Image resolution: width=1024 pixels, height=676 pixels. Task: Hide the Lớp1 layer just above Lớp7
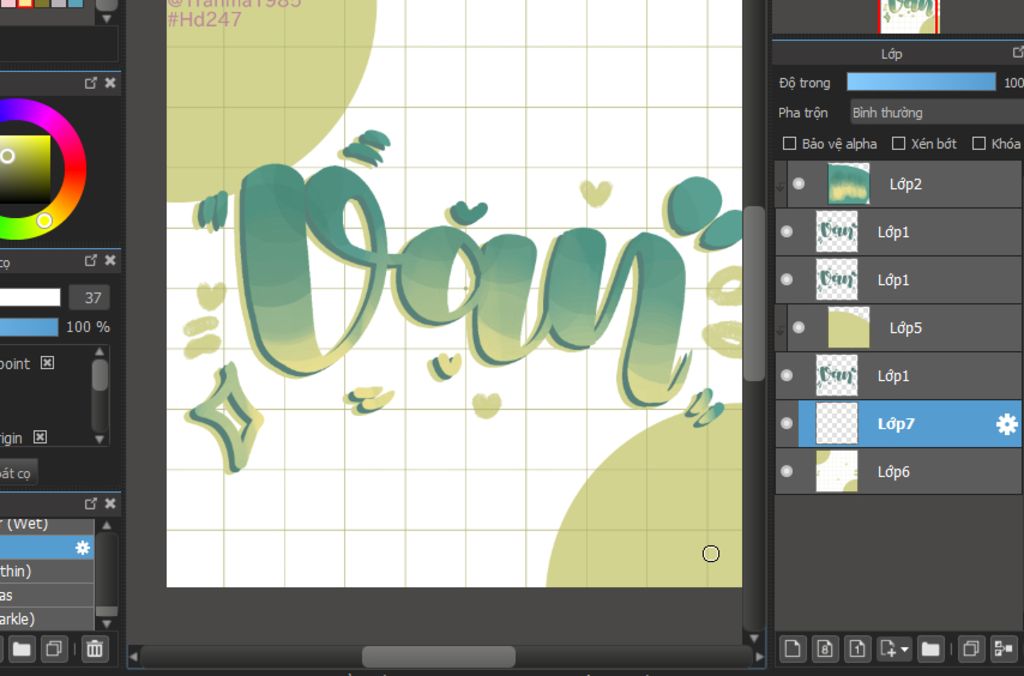[x=787, y=376]
